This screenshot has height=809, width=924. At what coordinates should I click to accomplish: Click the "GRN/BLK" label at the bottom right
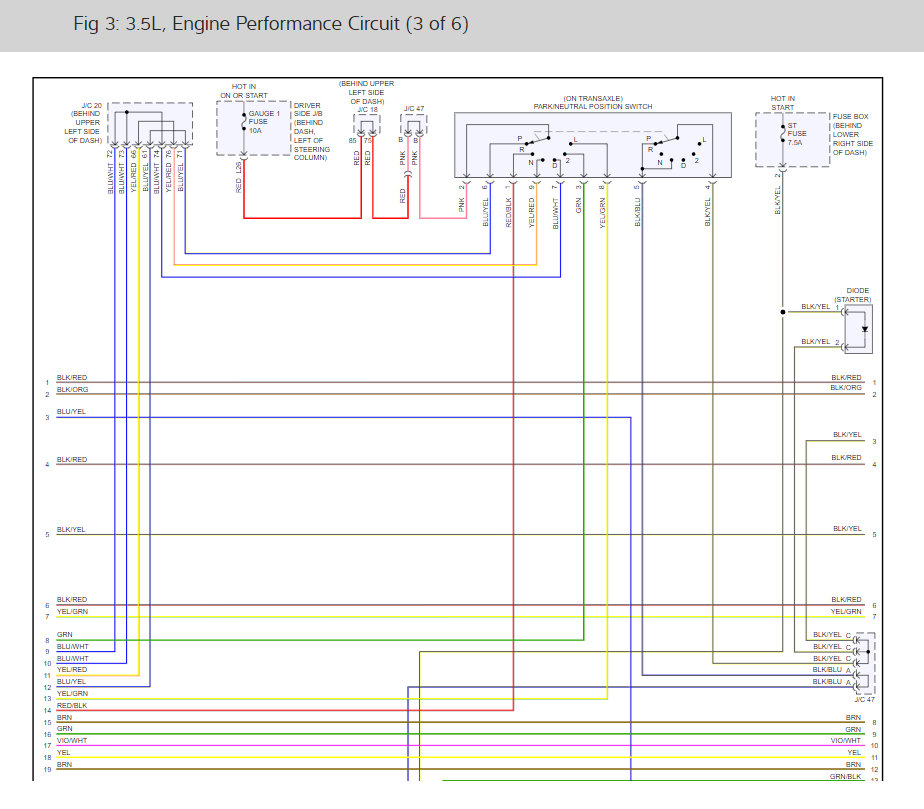coord(846,777)
